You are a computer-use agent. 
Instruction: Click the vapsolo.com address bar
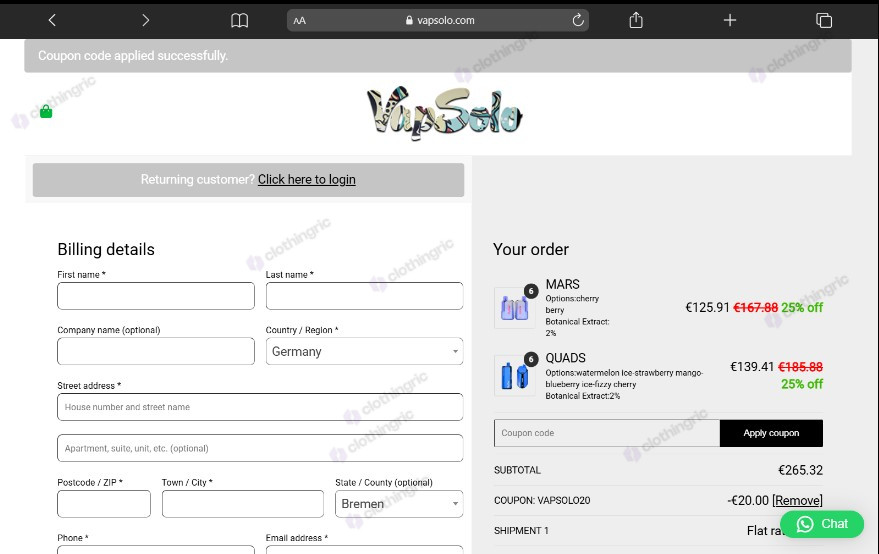pyautogui.click(x=438, y=20)
